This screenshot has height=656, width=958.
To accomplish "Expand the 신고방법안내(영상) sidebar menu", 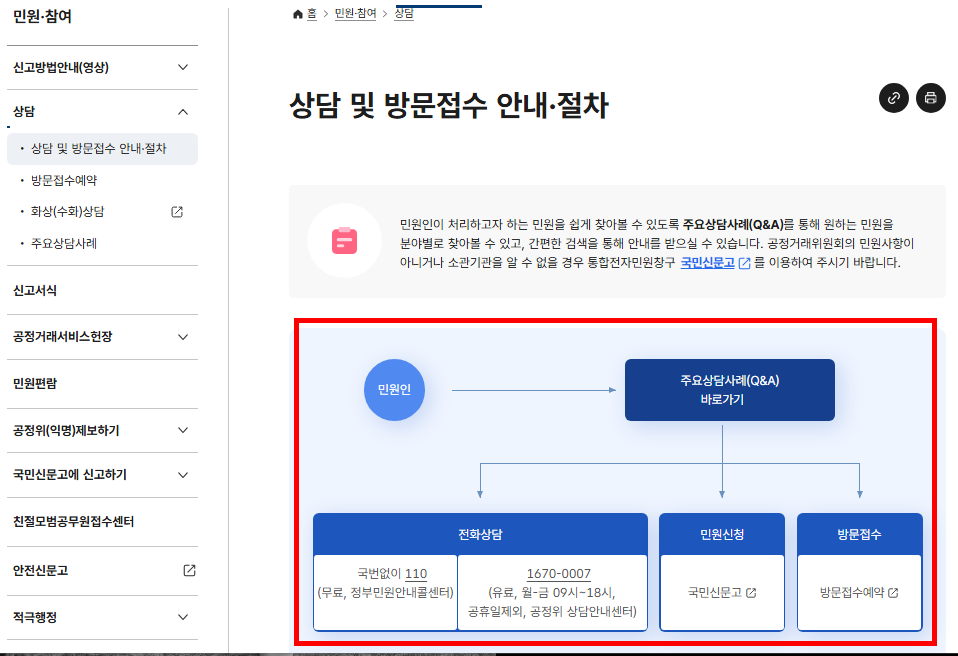I will [x=182, y=67].
